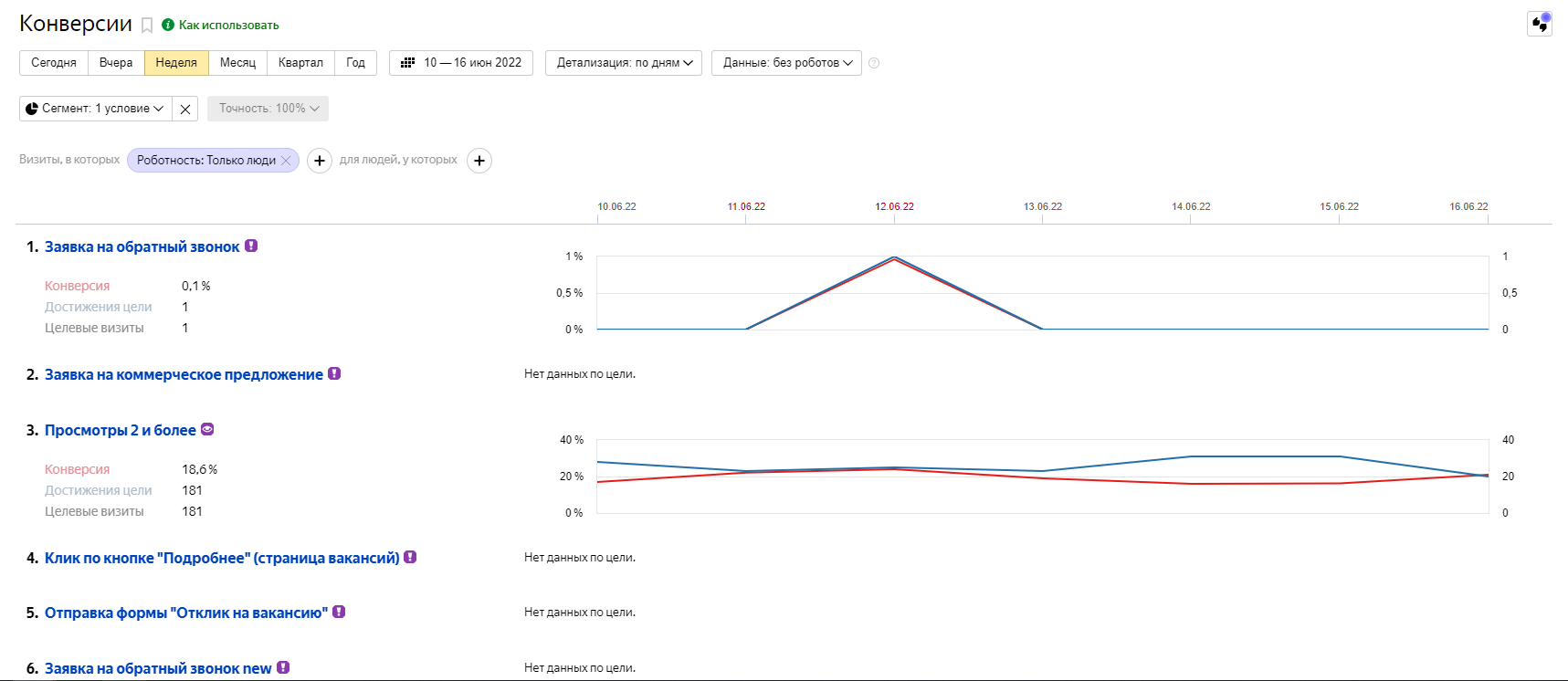The image size is (1568, 681).
Task: Click the question mark hint icon
Action: [x=874, y=63]
